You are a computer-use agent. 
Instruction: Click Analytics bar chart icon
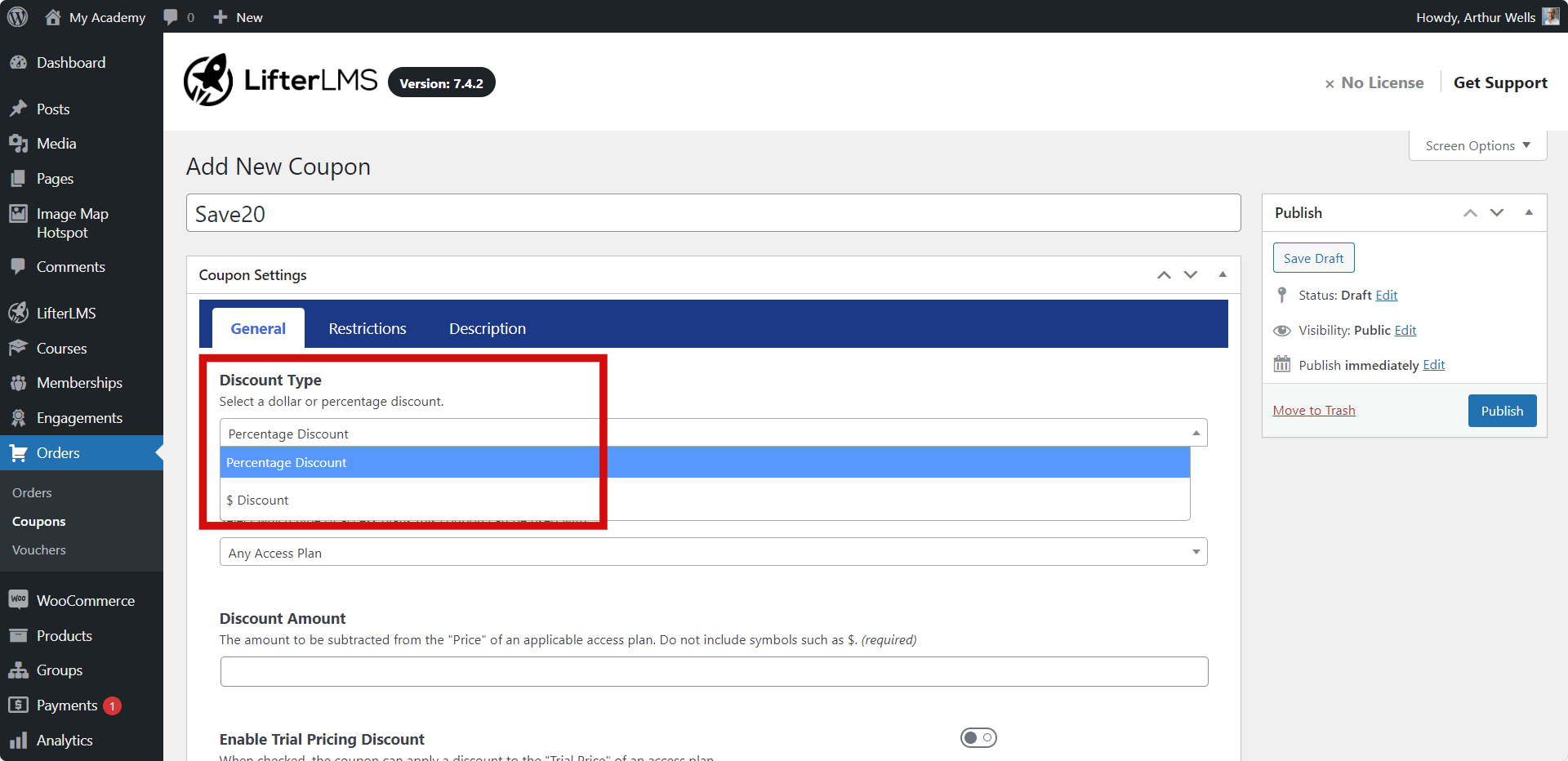pos(18,741)
